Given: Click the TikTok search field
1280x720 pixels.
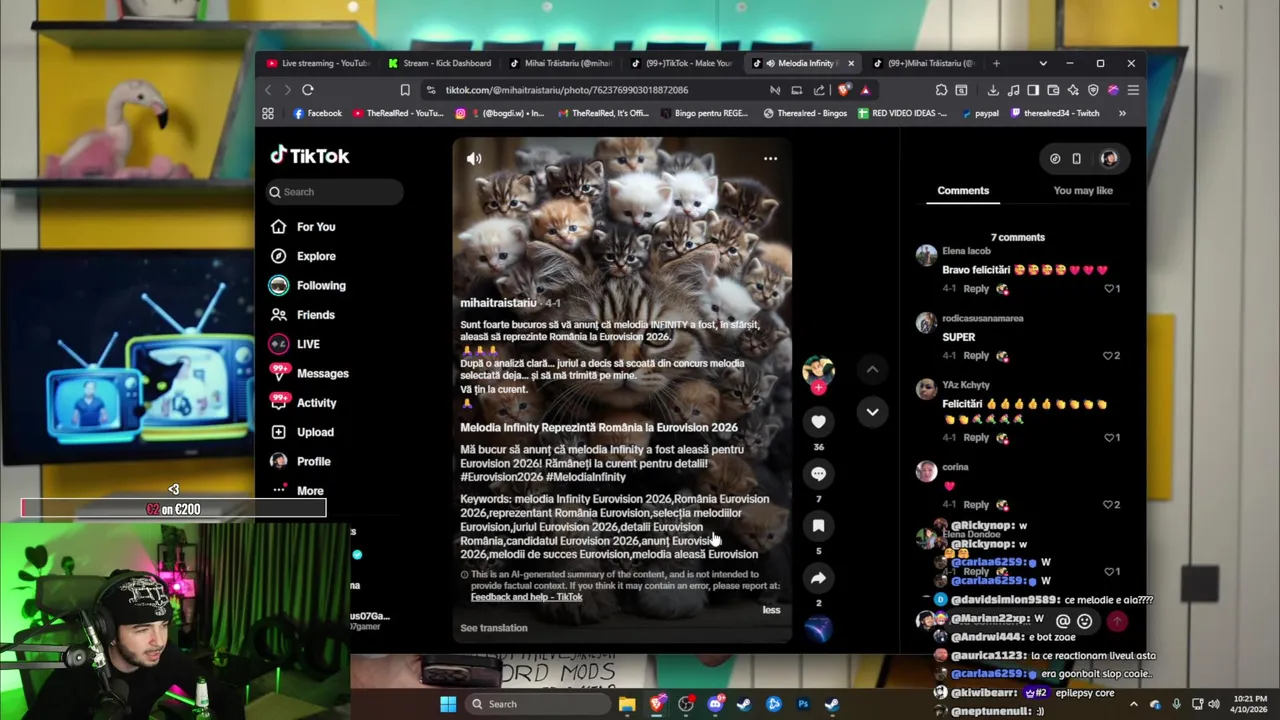Looking at the screenshot, I should coord(335,192).
